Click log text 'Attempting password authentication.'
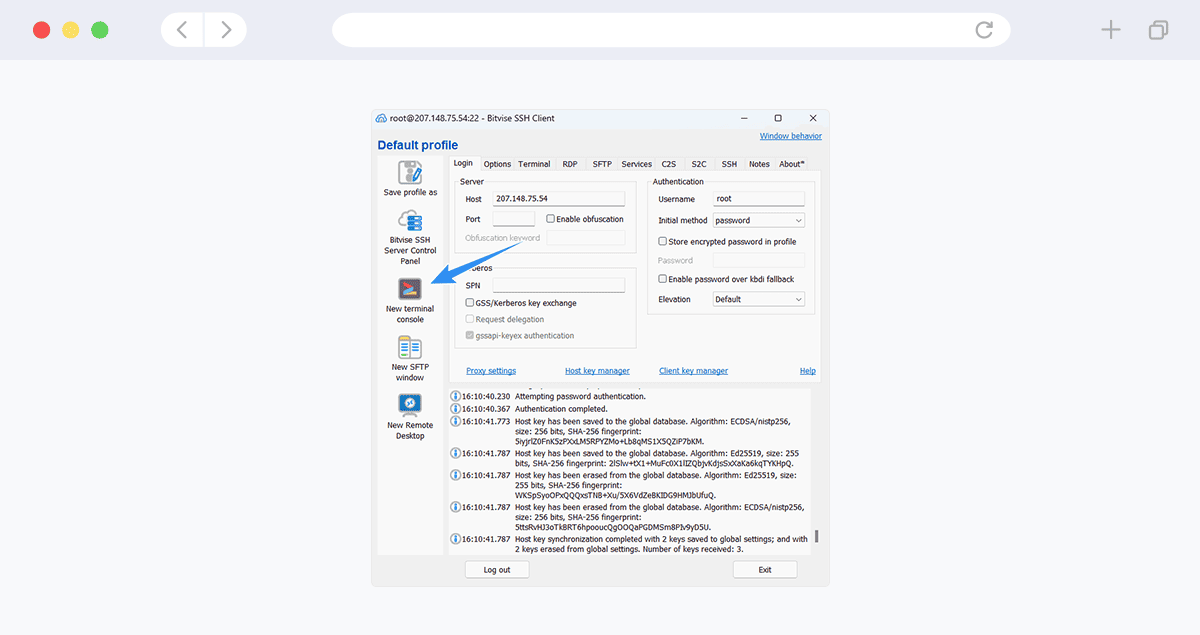The width and height of the screenshot is (1200, 635). click(x=580, y=396)
